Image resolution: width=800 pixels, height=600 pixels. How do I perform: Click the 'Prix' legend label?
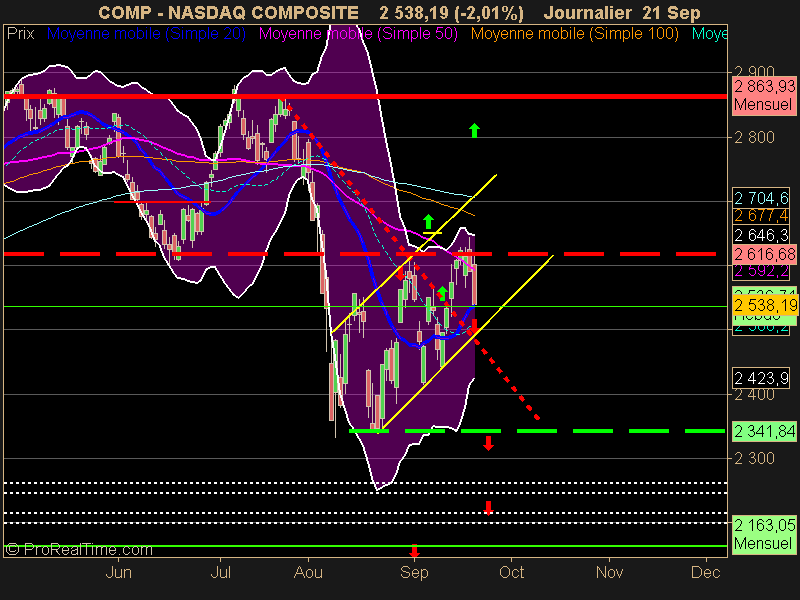click(x=20, y=34)
